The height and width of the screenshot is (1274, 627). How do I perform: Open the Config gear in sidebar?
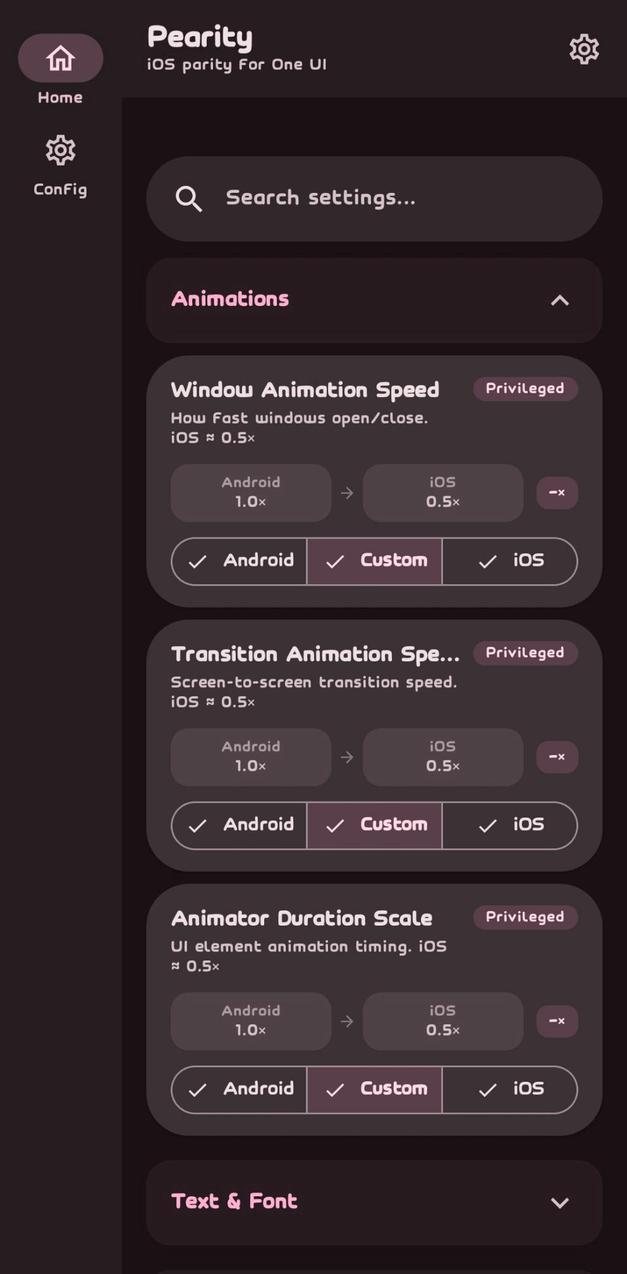pos(60,151)
